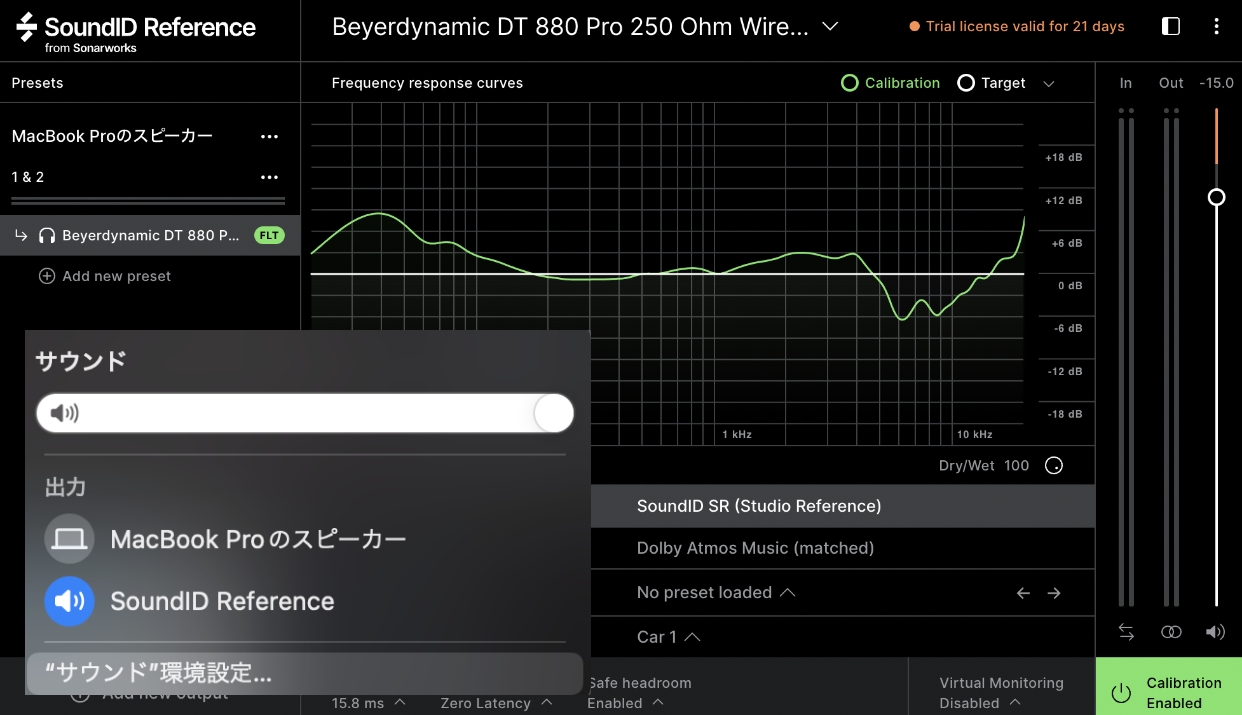Viewport: 1242px width, 715px height.
Task: Go to next preset with right arrow
Action: coord(1054,593)
